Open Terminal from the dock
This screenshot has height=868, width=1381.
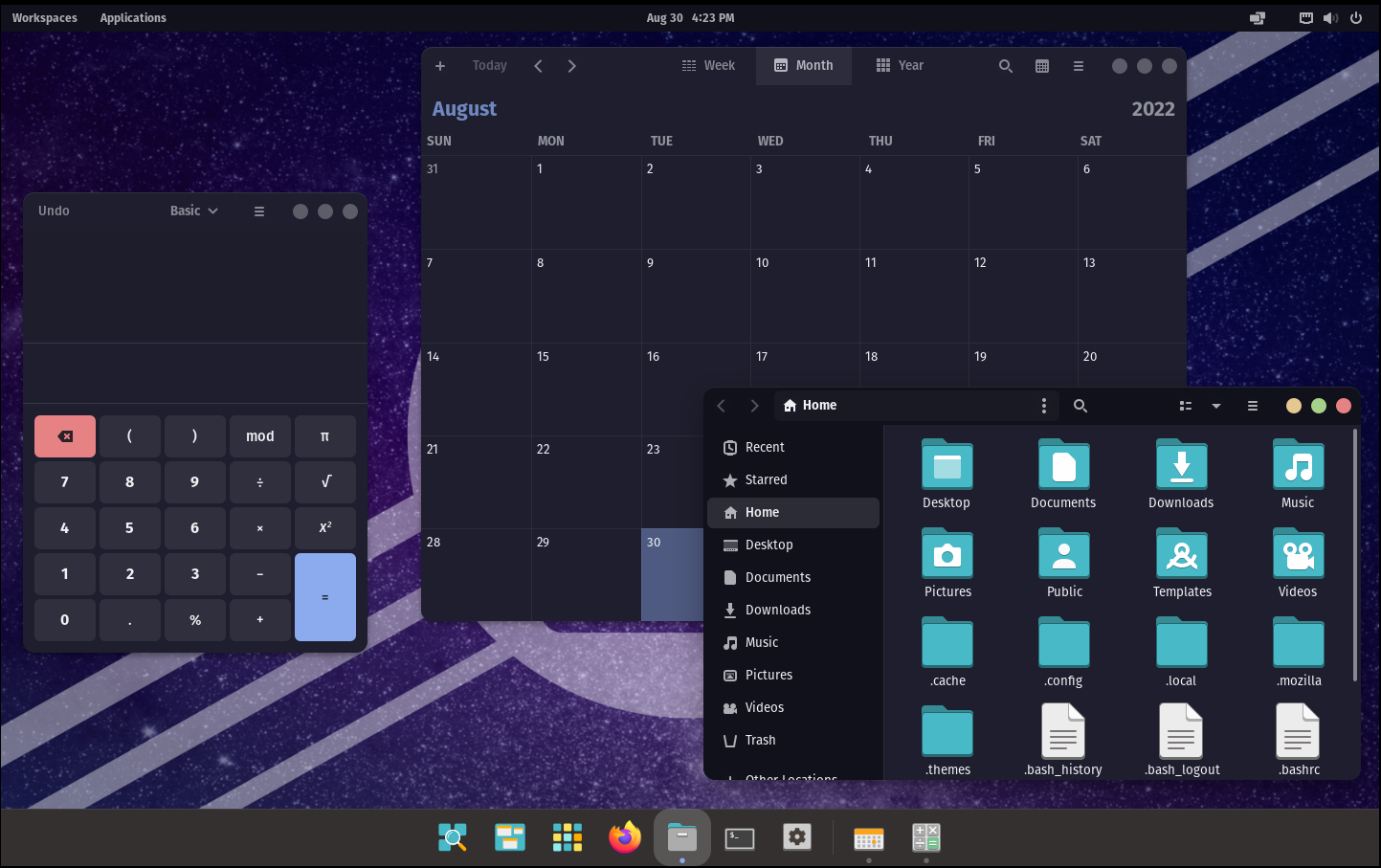(x=740, y=838)
